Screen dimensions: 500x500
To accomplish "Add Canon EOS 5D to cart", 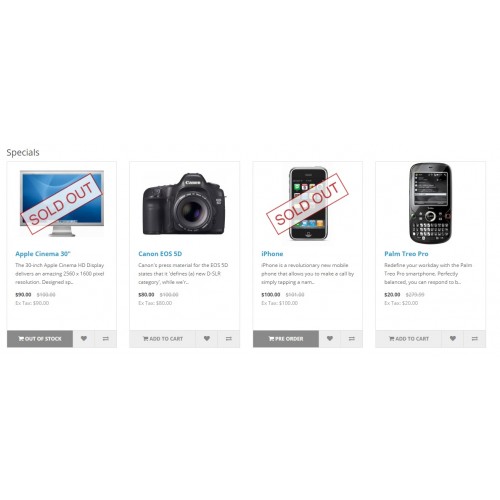I will [163, 339].
